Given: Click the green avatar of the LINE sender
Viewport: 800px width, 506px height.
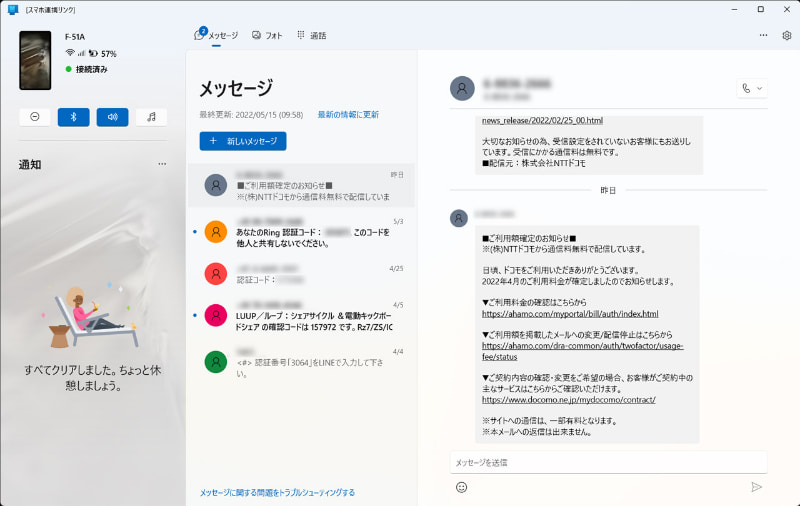Looking at the screenshot, I should [216, 362].
